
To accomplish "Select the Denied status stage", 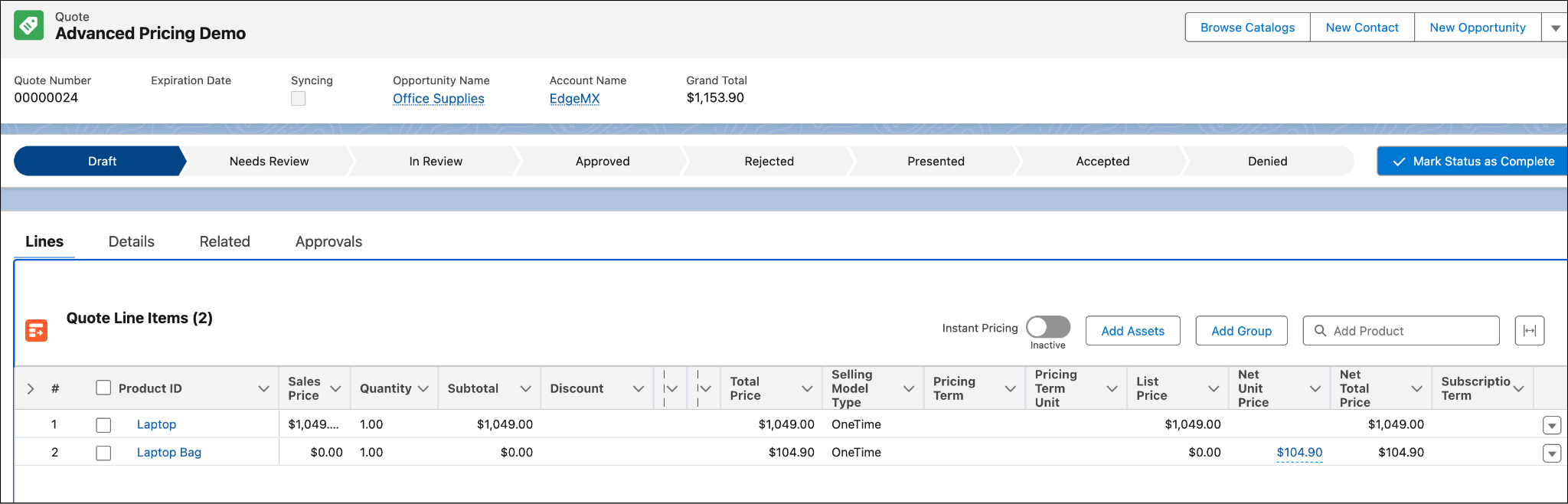I will [x=1268, y=161].
